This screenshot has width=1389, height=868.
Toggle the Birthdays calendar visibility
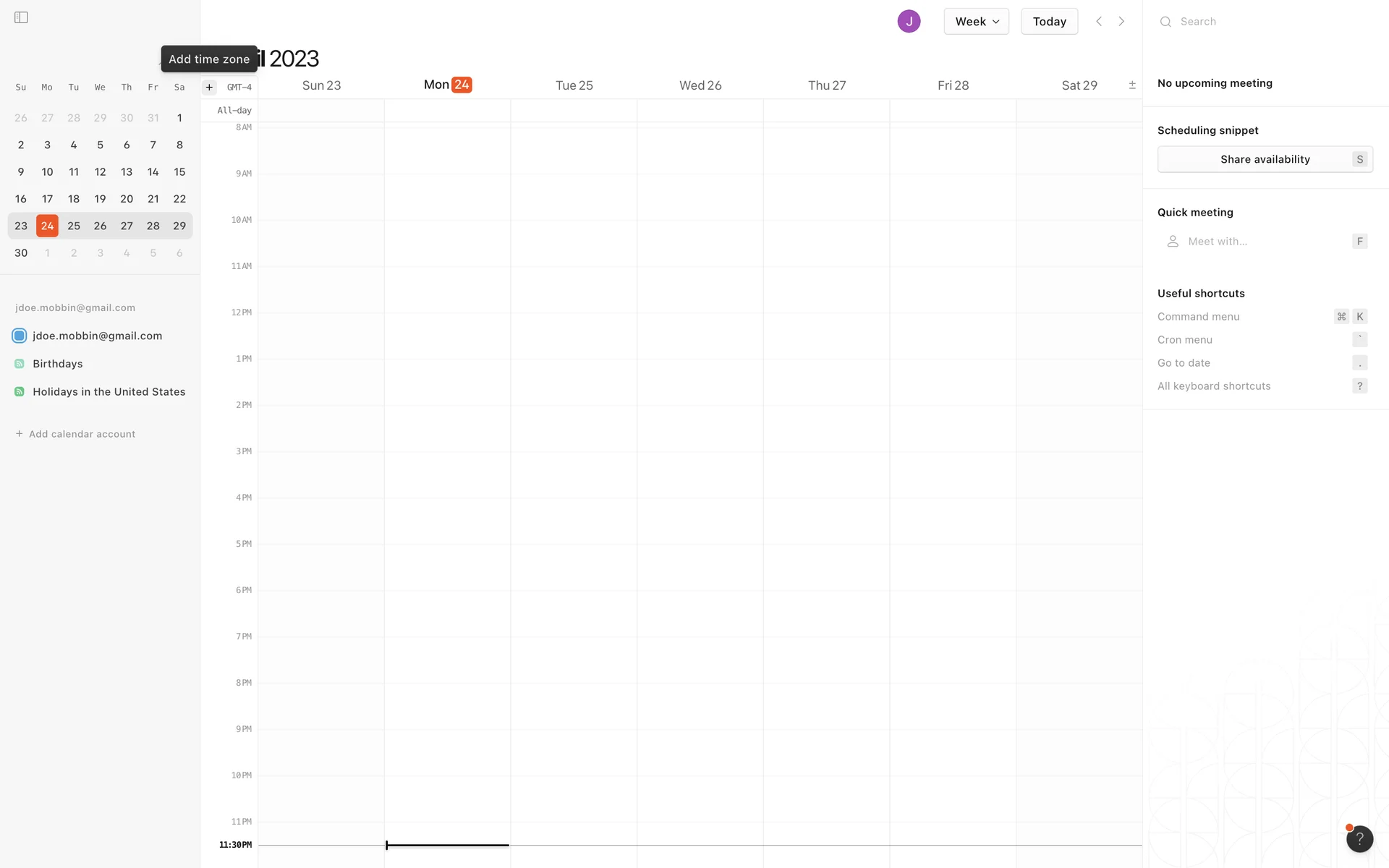[x=20, y=364]
